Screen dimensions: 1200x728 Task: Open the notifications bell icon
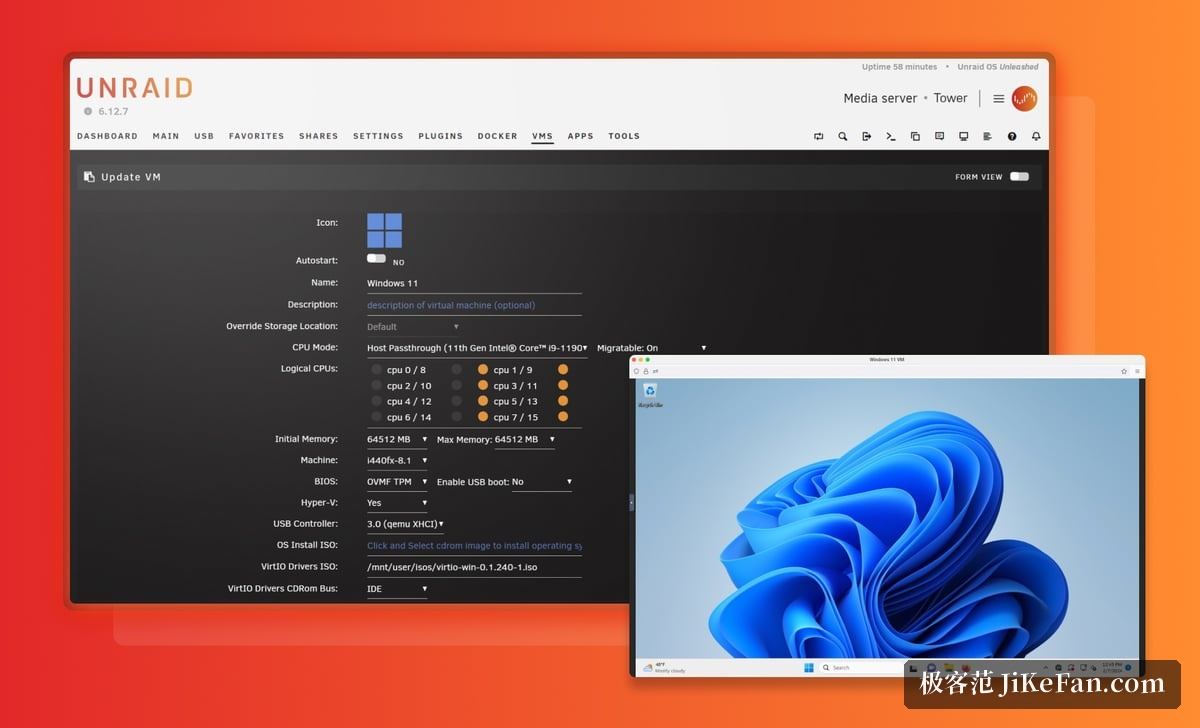tap(1036, 136)
